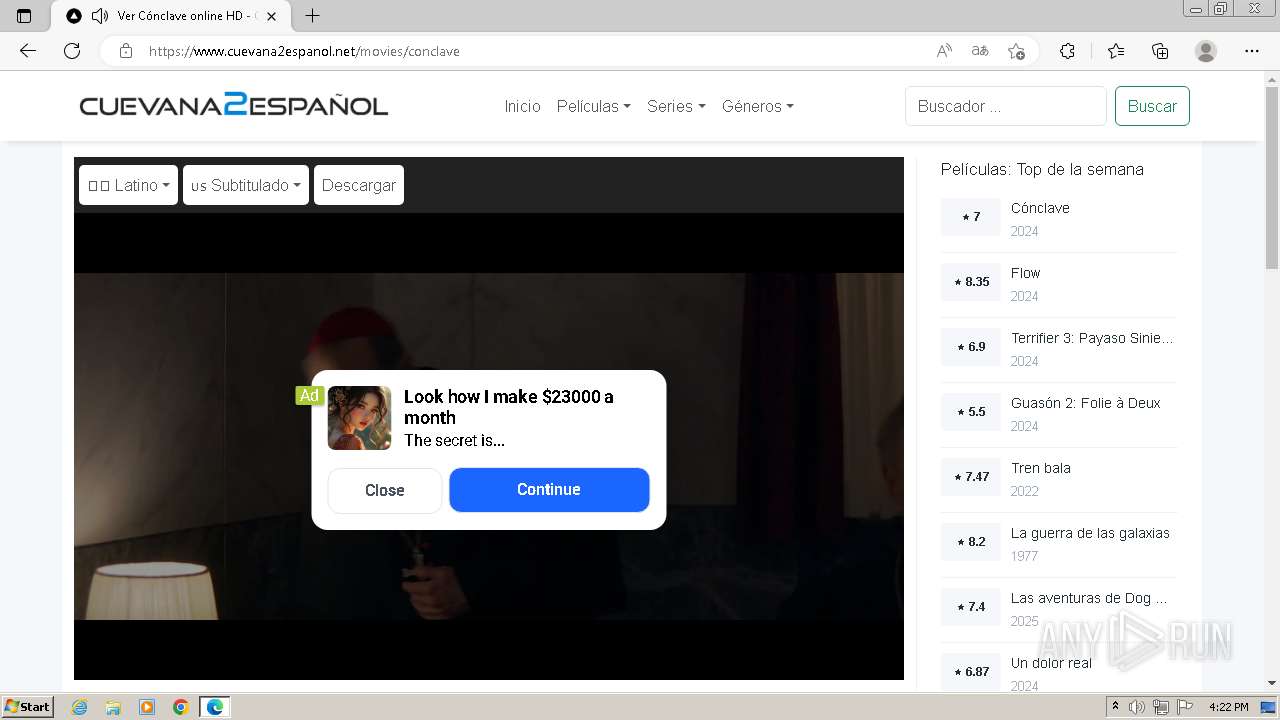Image resolution: width=1280 pixels, height=720 pixels.
Task: Open Internet Explorer from taskbar
Action: tap(79, 707)
